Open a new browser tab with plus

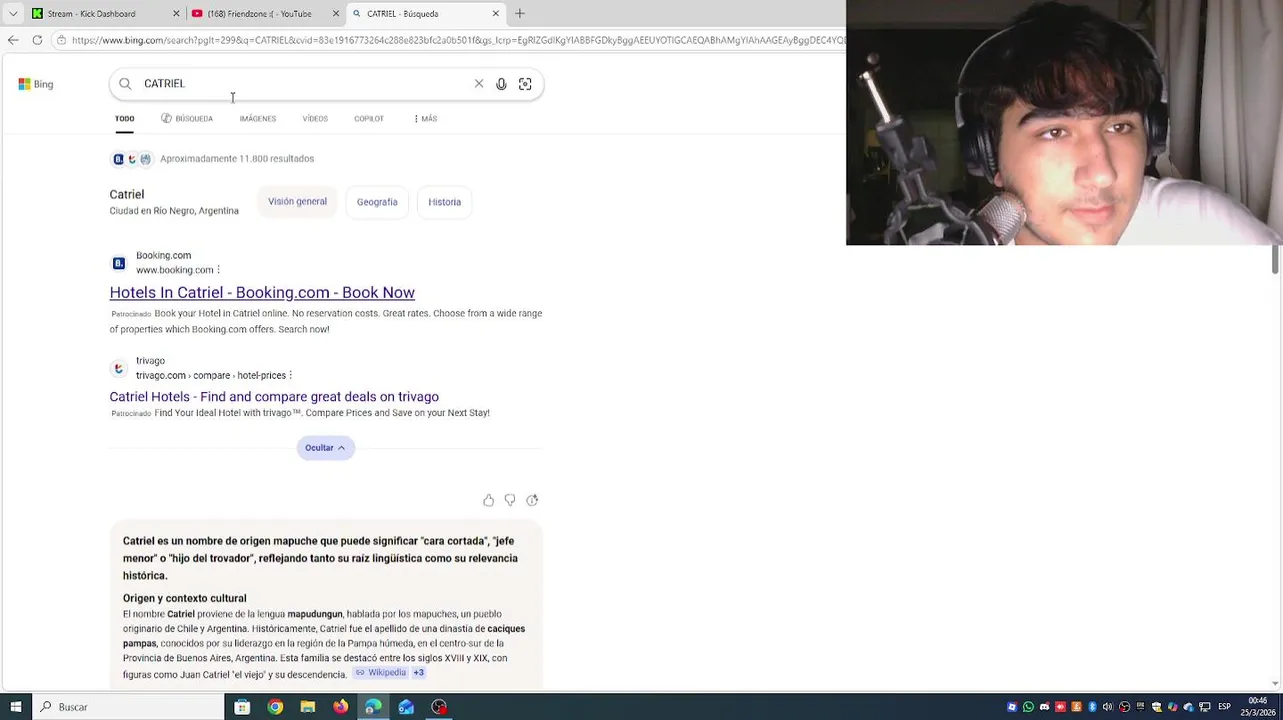tap(520, 13)
